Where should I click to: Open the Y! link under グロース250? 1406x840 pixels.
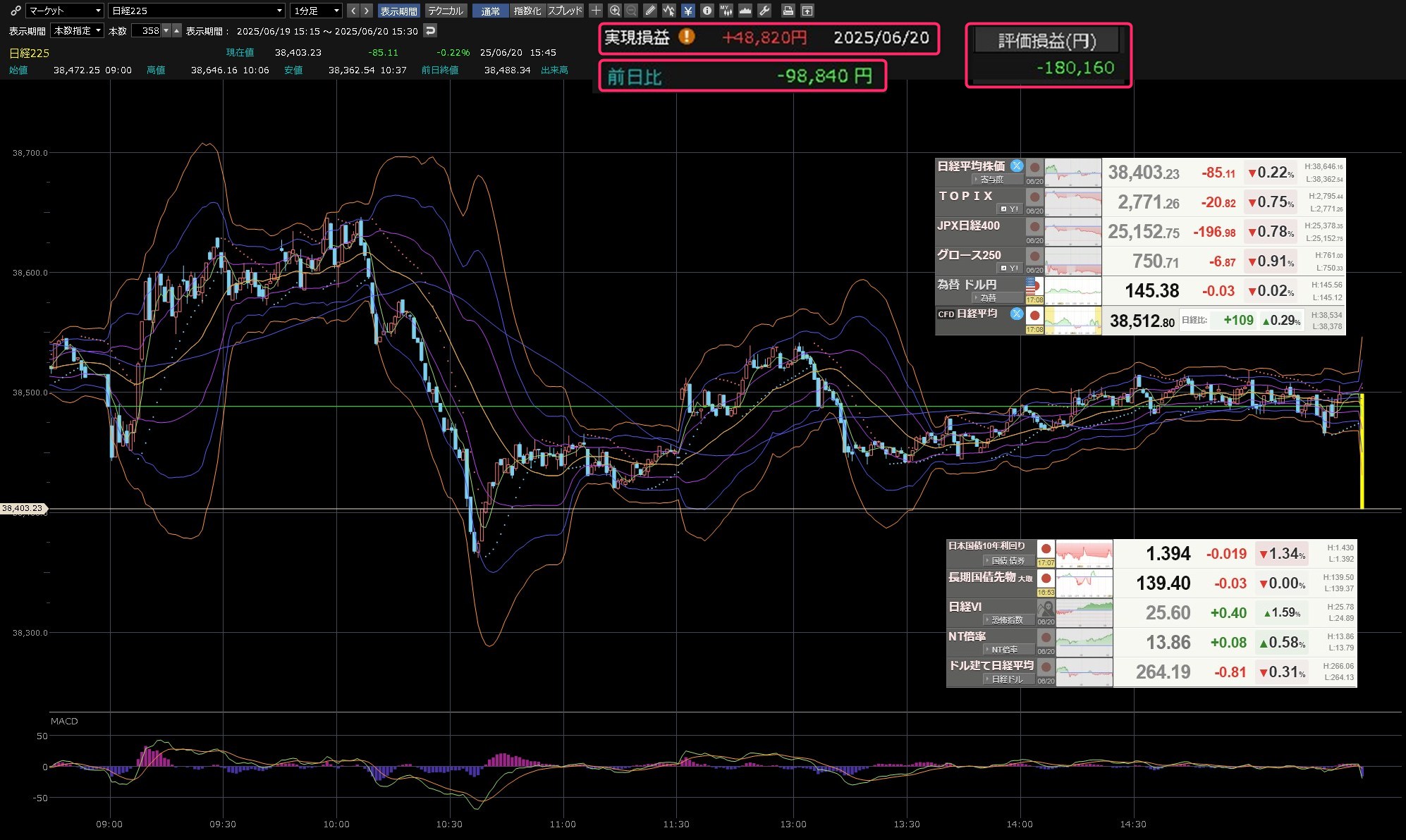(1009, 268)
